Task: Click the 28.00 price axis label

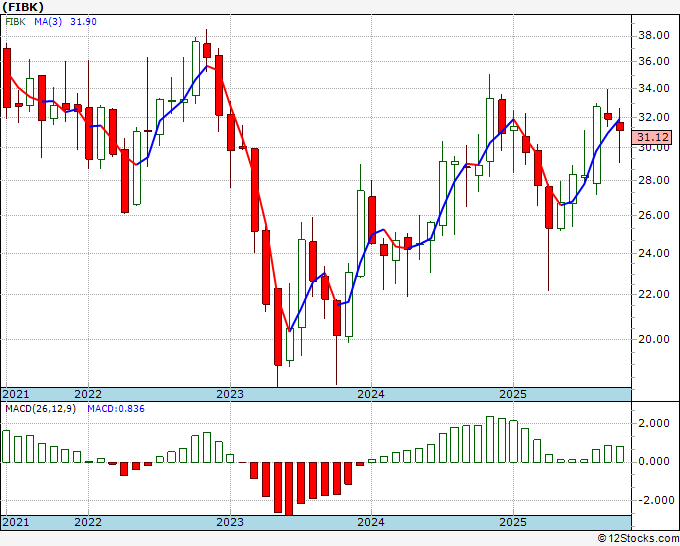Action: pos(654,180)
